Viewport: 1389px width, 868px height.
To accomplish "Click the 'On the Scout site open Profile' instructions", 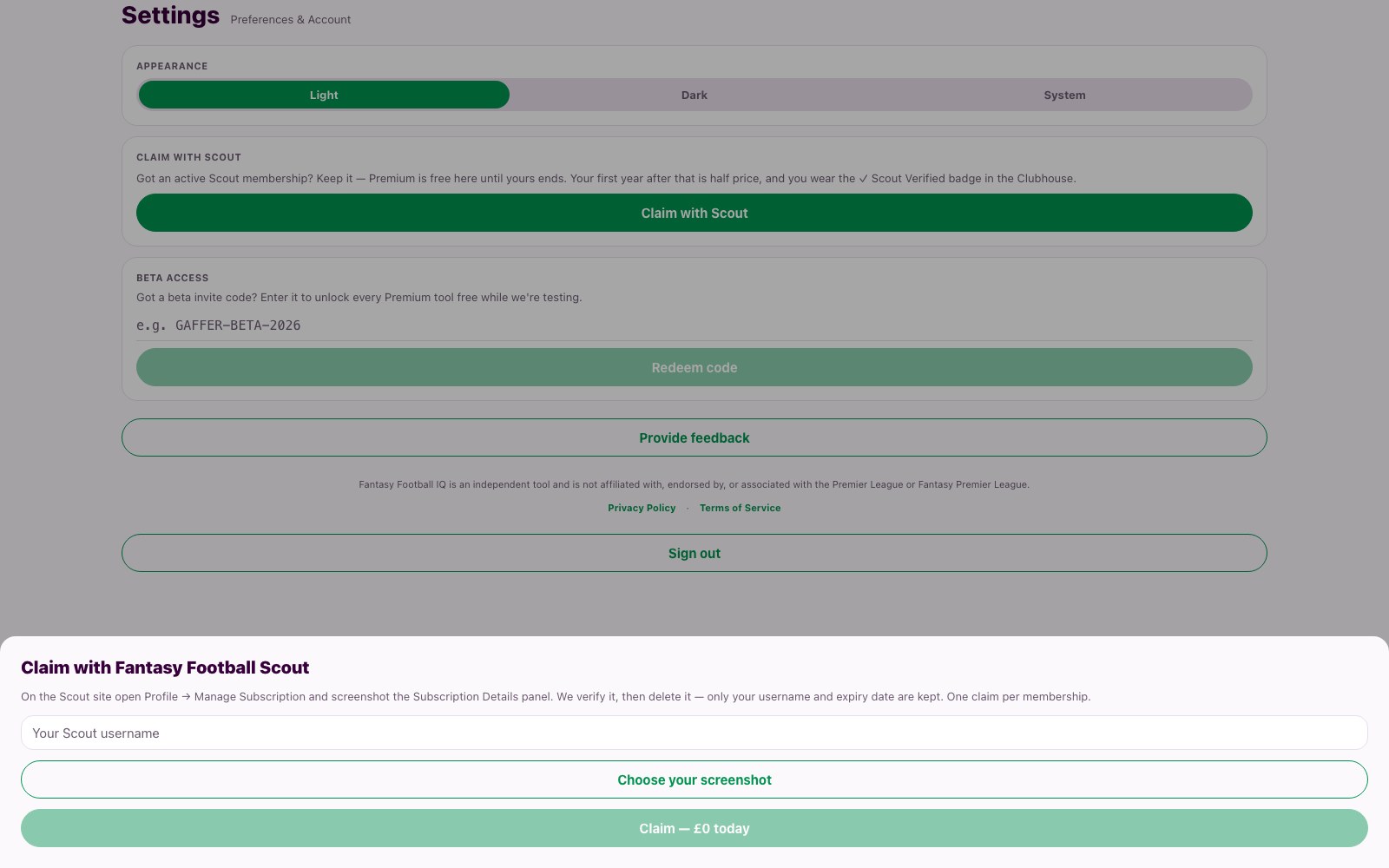I will [x=556, y=696].
